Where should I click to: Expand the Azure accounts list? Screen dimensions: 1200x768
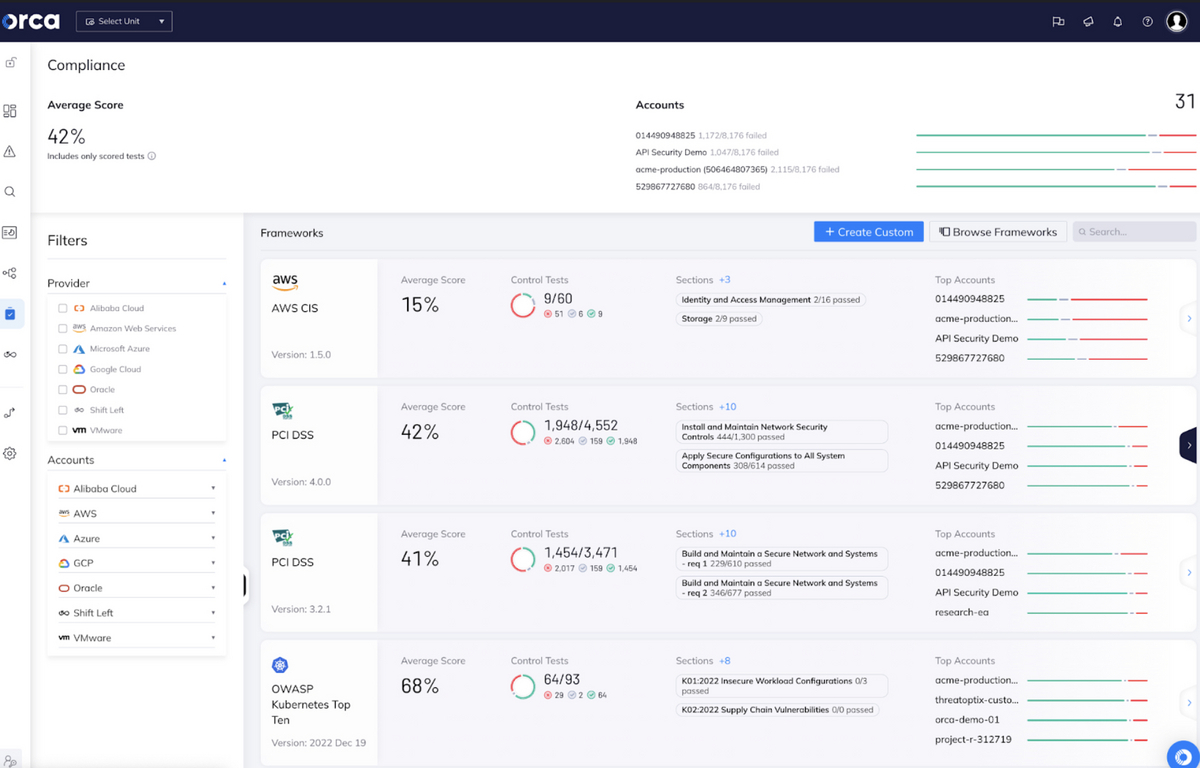pos(213,537)
